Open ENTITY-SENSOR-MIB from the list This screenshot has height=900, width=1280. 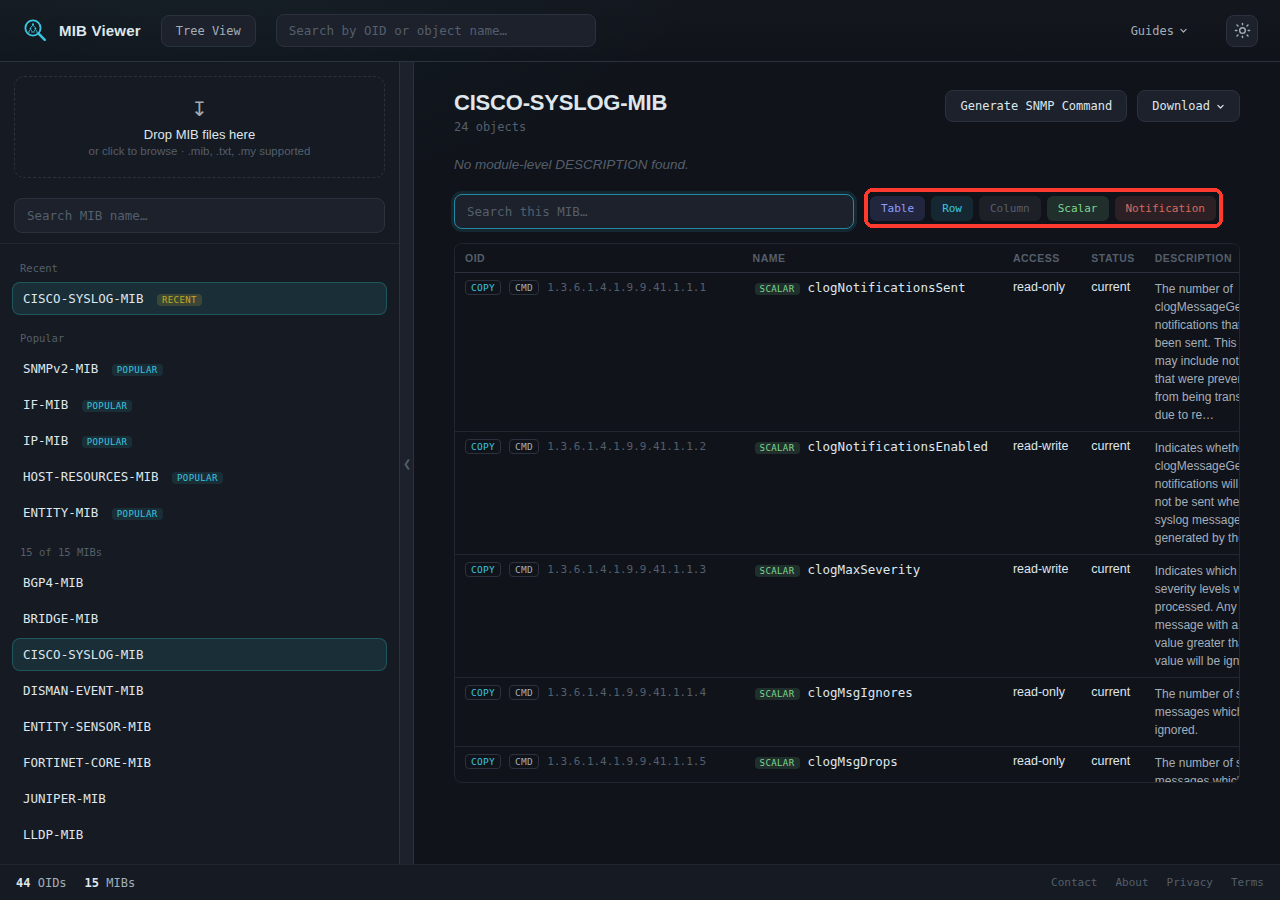[x=199, y=727]
